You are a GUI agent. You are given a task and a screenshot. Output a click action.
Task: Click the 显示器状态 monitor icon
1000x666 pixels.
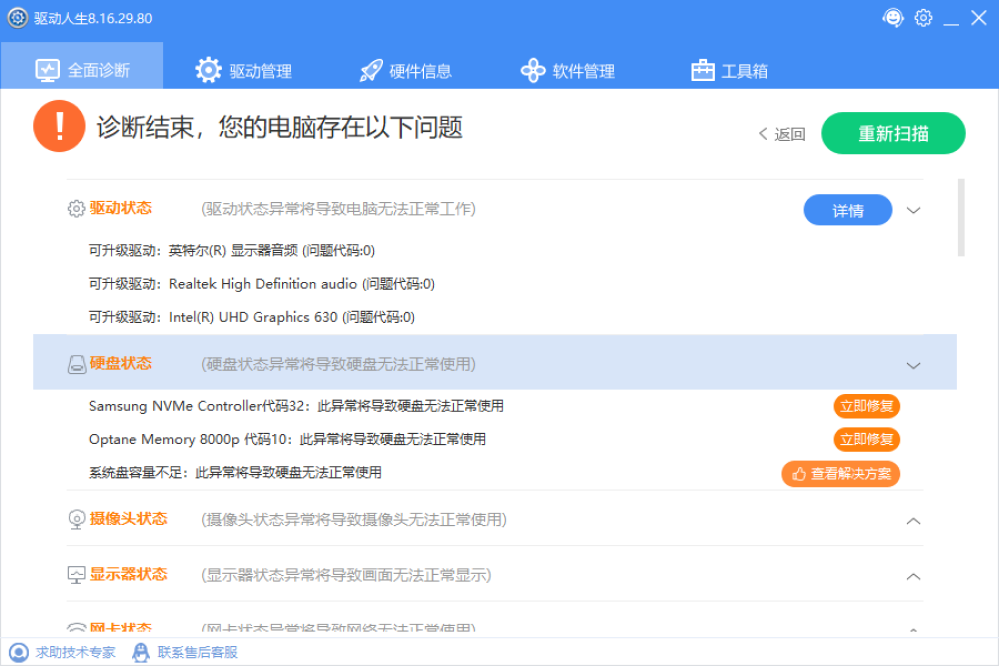point(76,575)
